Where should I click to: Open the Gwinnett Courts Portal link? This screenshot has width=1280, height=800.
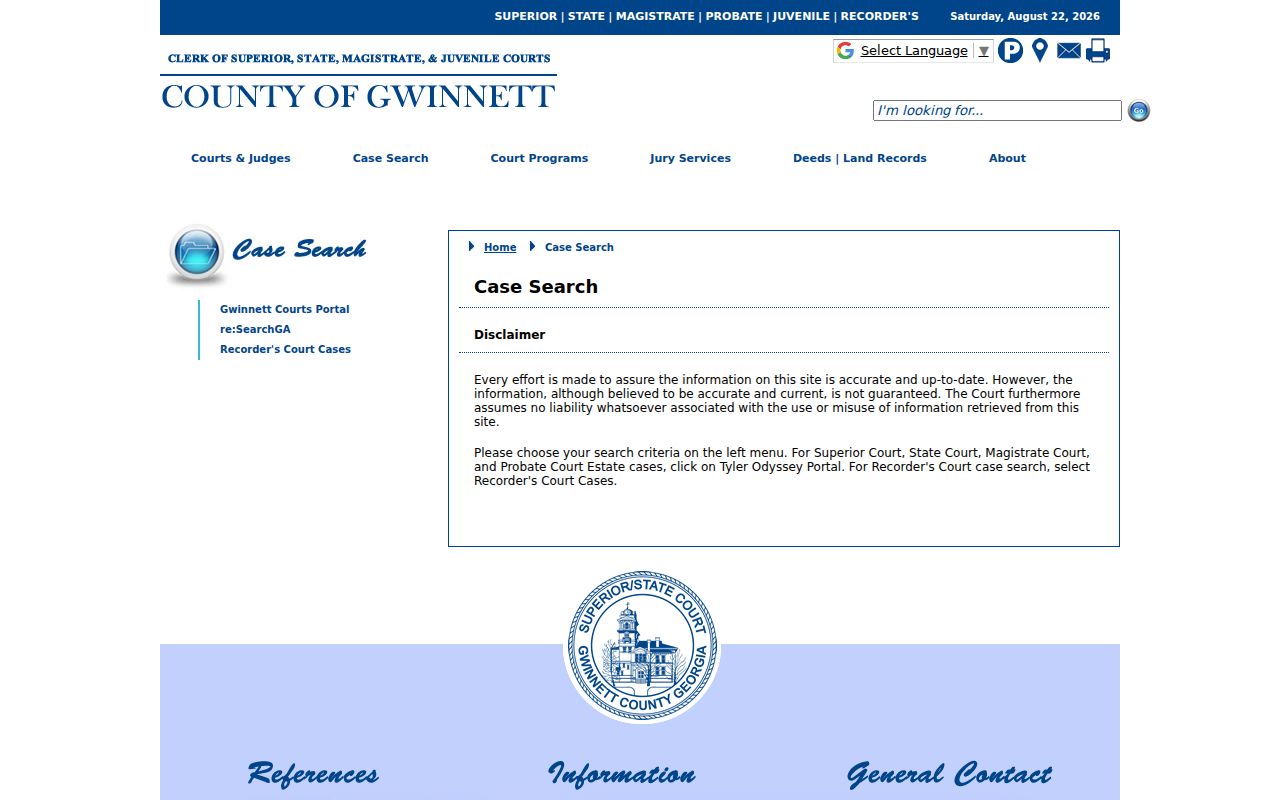pyautogui.click(x=285, y=310)
